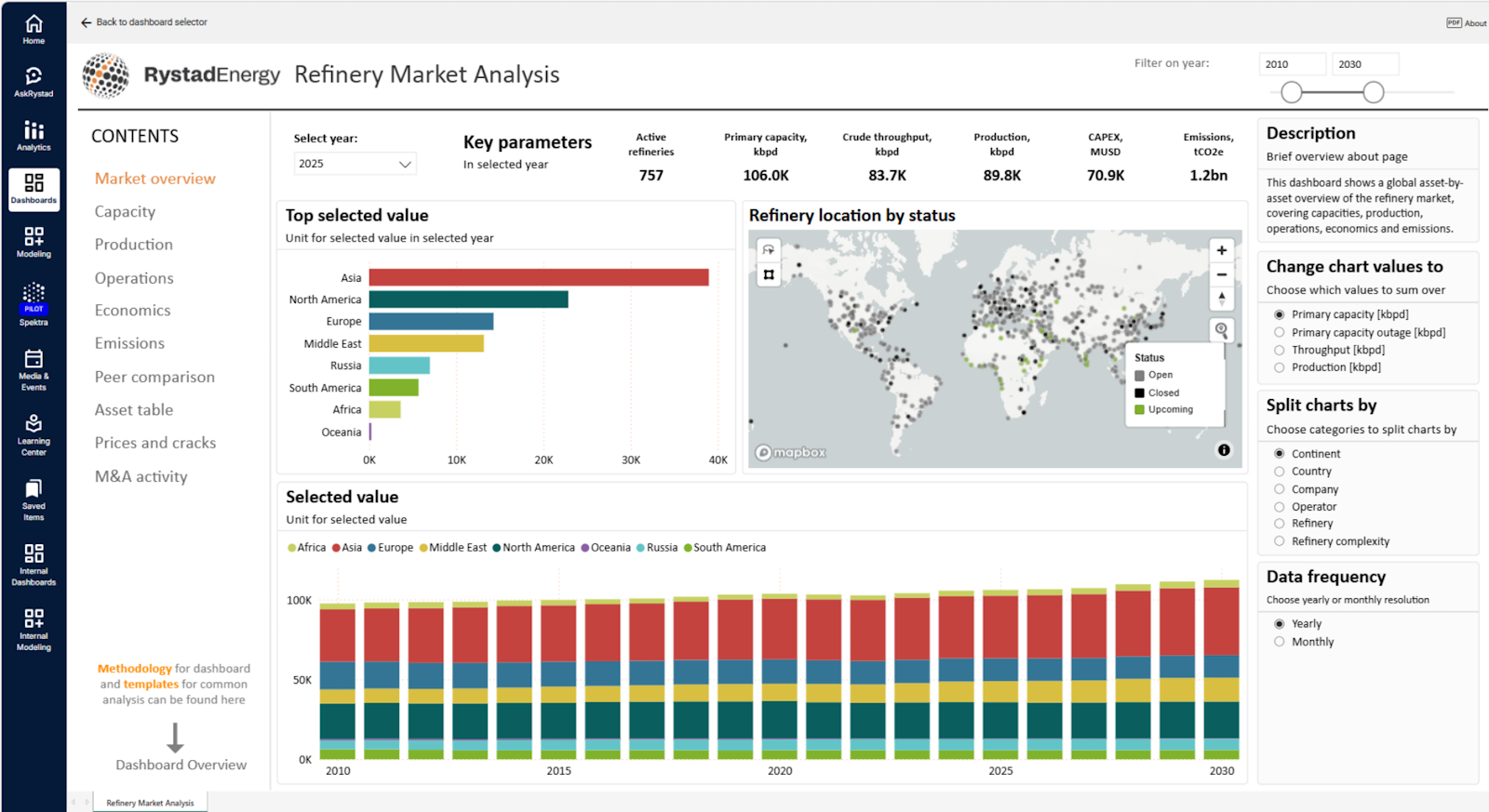Click the start year field showing 2010
Screen dimensions: 1489x812
pyautogui.click(x=1293, y=64)
